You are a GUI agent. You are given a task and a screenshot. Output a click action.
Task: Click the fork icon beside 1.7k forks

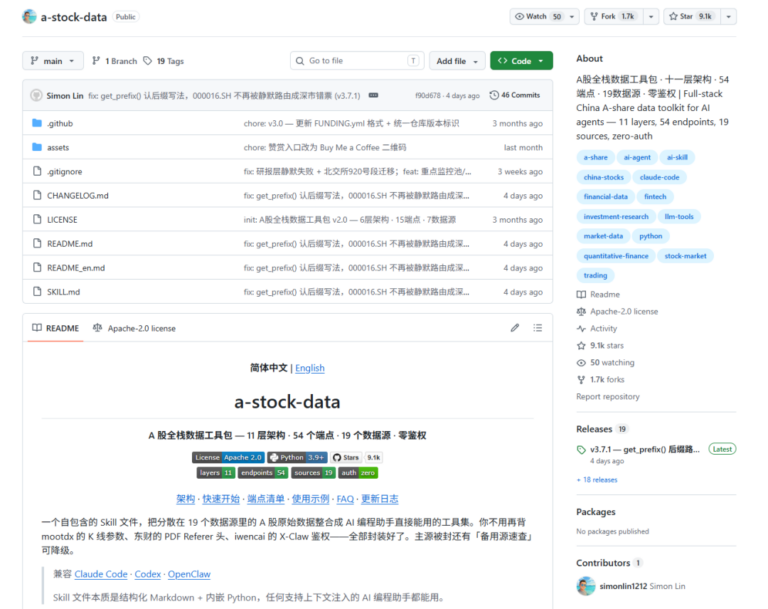581,380
